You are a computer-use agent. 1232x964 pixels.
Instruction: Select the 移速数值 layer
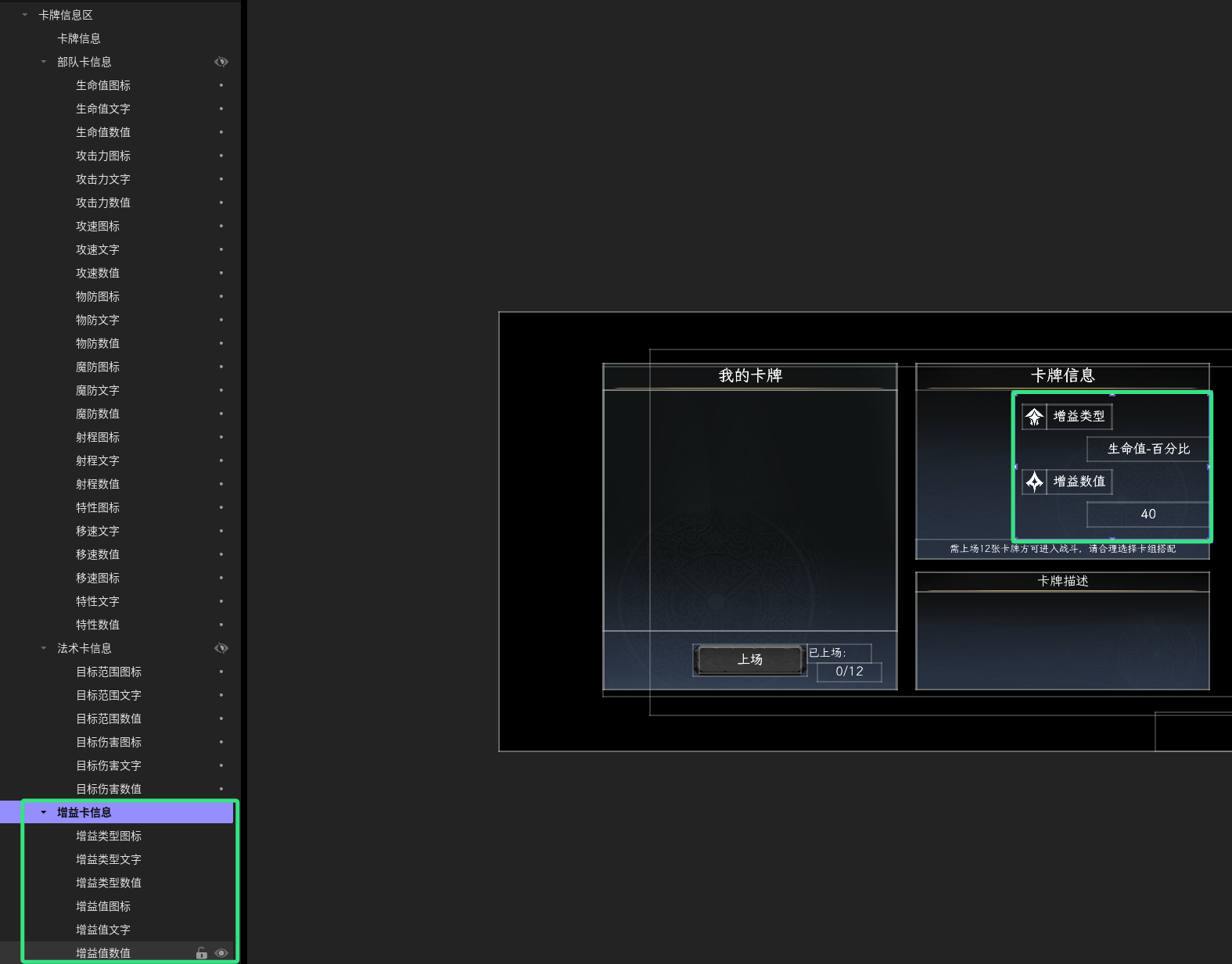point(98,554)
